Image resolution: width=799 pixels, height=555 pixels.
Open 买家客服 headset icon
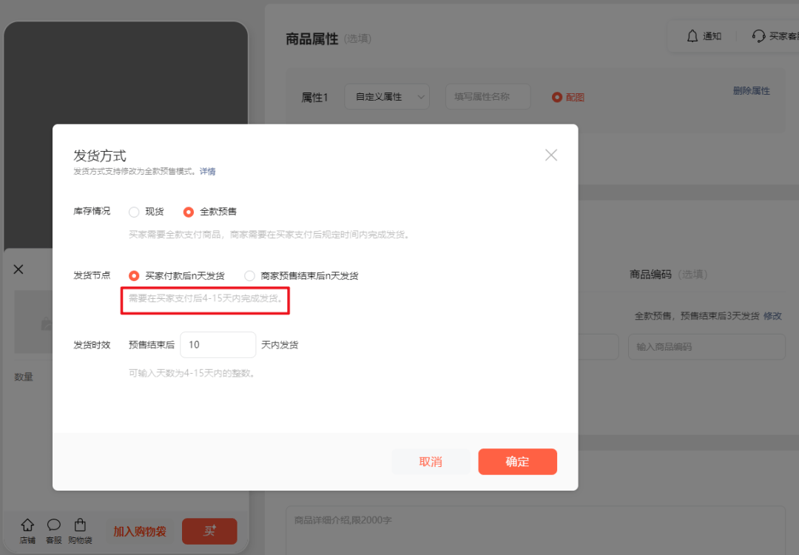(759, 36)
